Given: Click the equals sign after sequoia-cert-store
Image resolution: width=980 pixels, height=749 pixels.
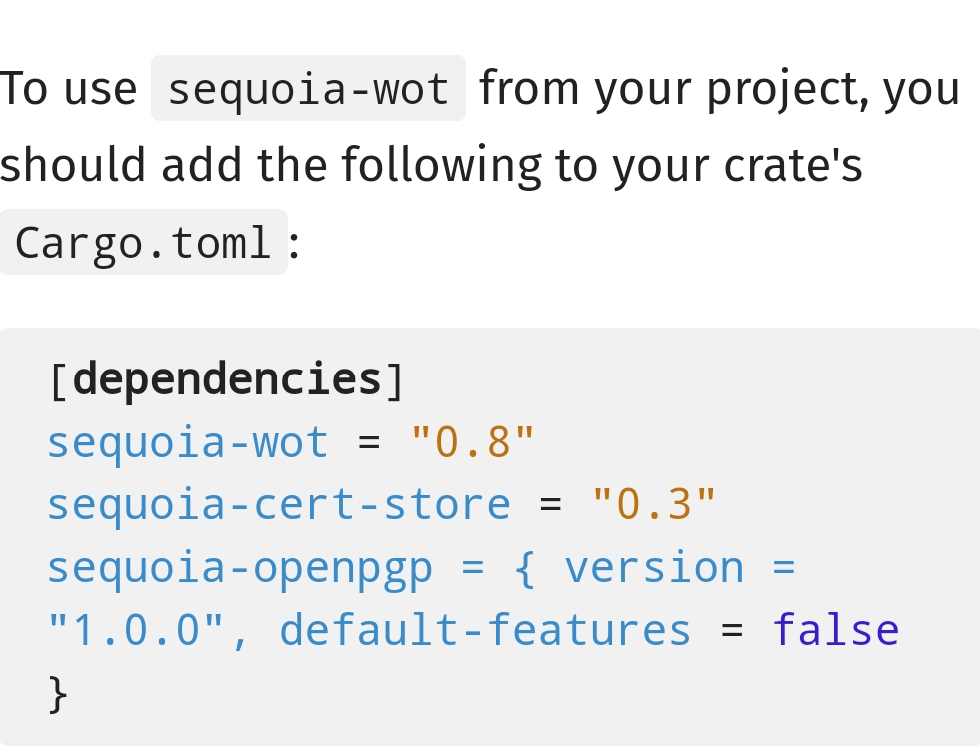Looking at the screenshot, I should point(551,504).
